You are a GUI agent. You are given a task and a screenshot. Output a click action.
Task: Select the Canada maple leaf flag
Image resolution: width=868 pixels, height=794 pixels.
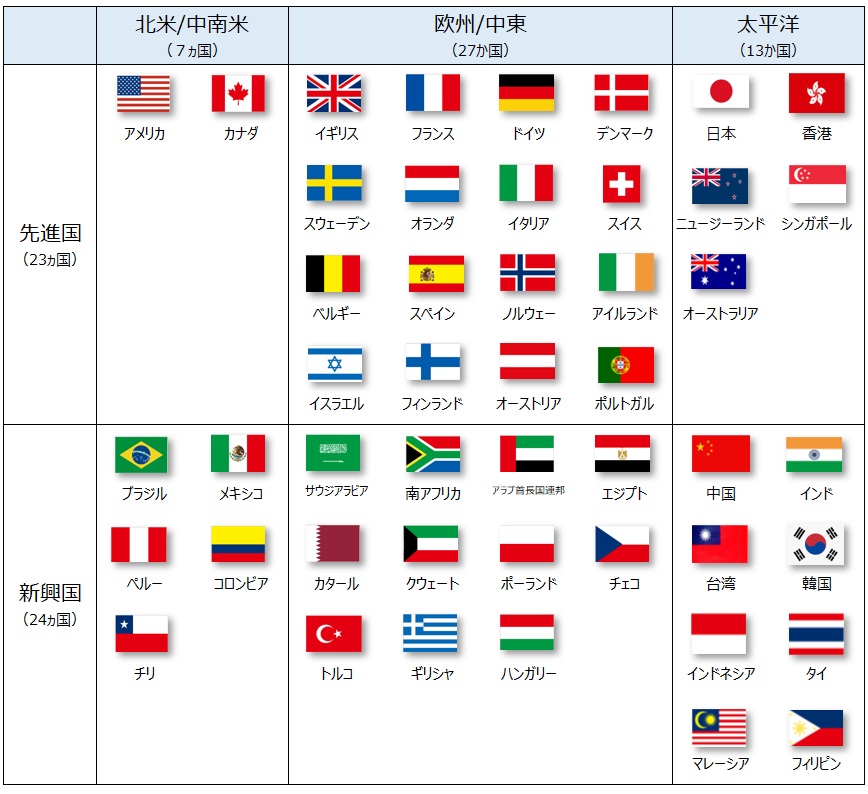point(238,93)
